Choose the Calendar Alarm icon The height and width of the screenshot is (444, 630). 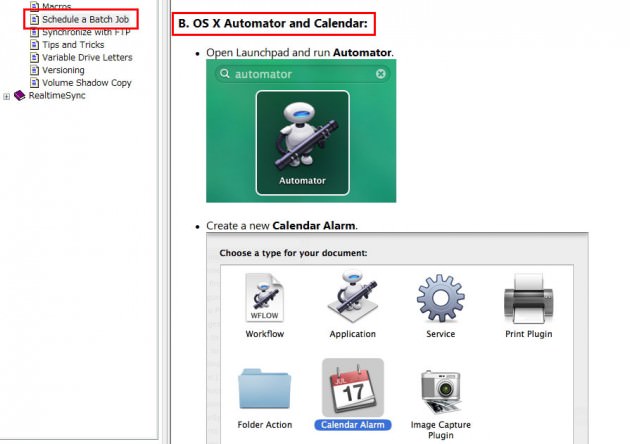pyautogui.click(x=352, y=388)
